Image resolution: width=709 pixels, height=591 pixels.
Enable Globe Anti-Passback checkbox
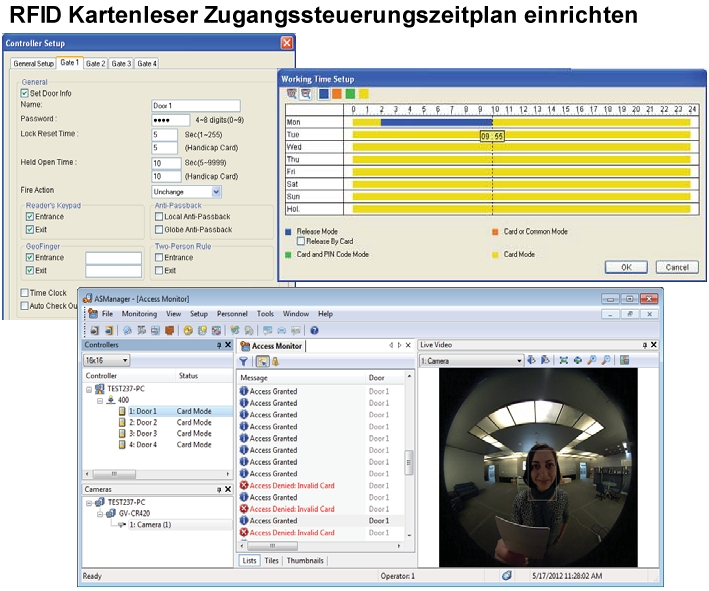159,230
